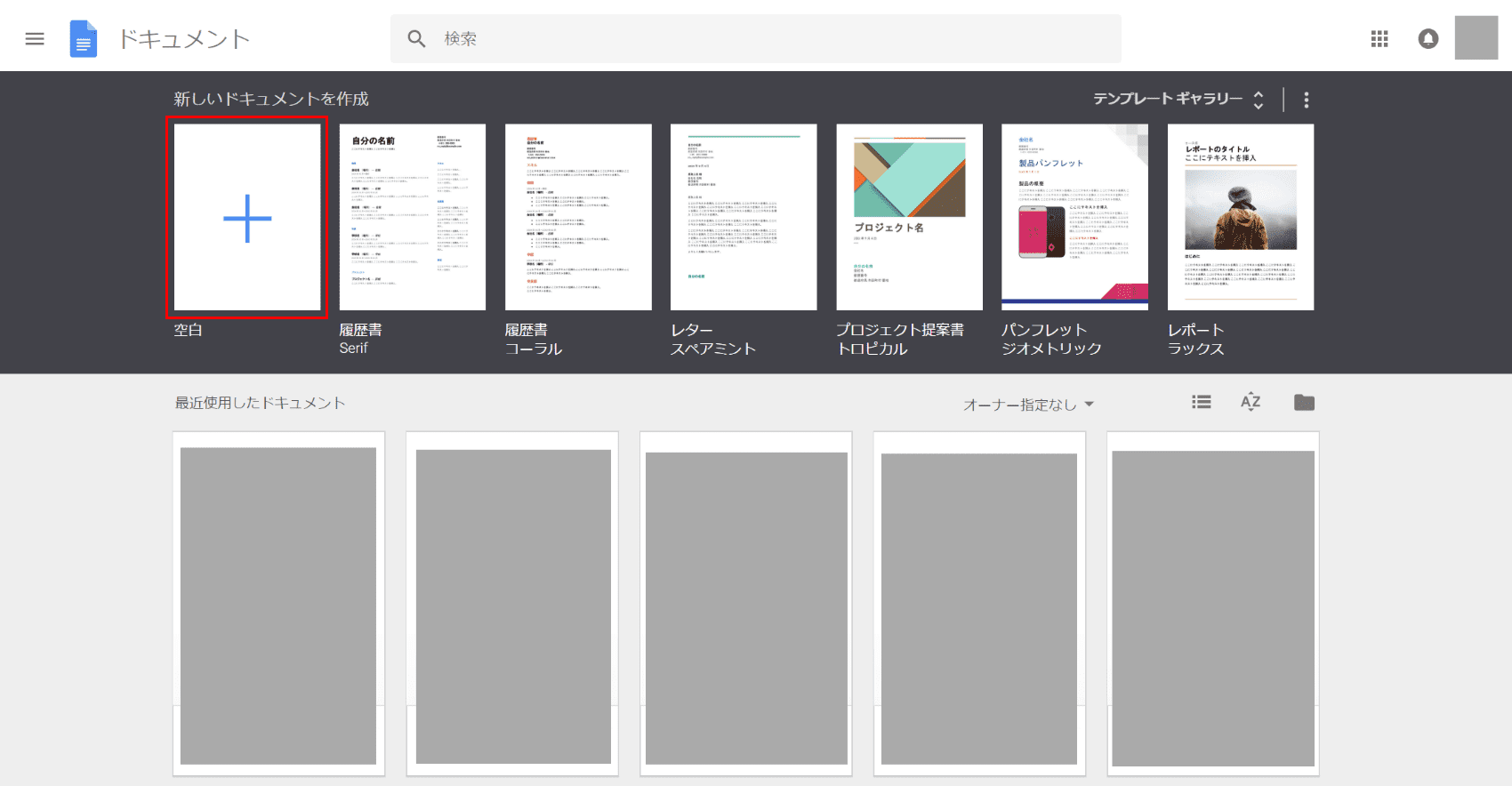Open the 履歴書 Serif template
The width and height of the screenshot is (1512, 786).
413,217
